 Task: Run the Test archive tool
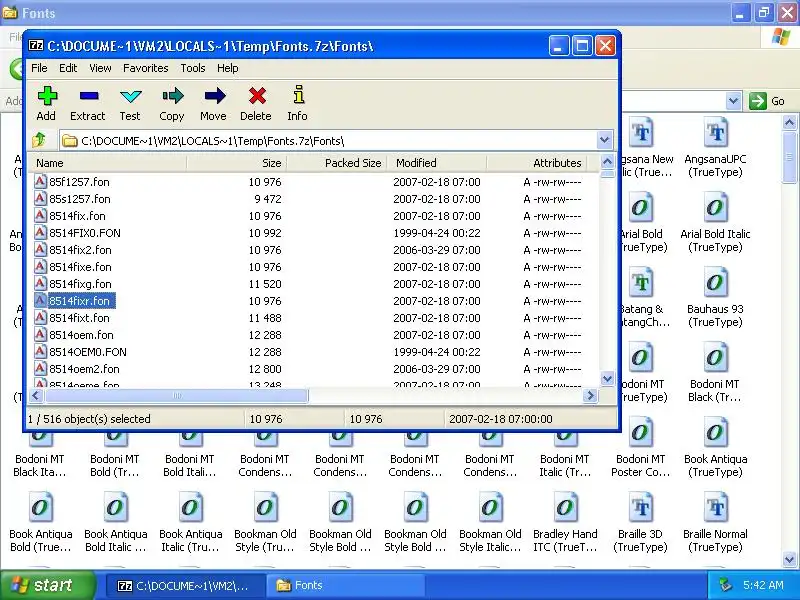[x=131, y=96]
